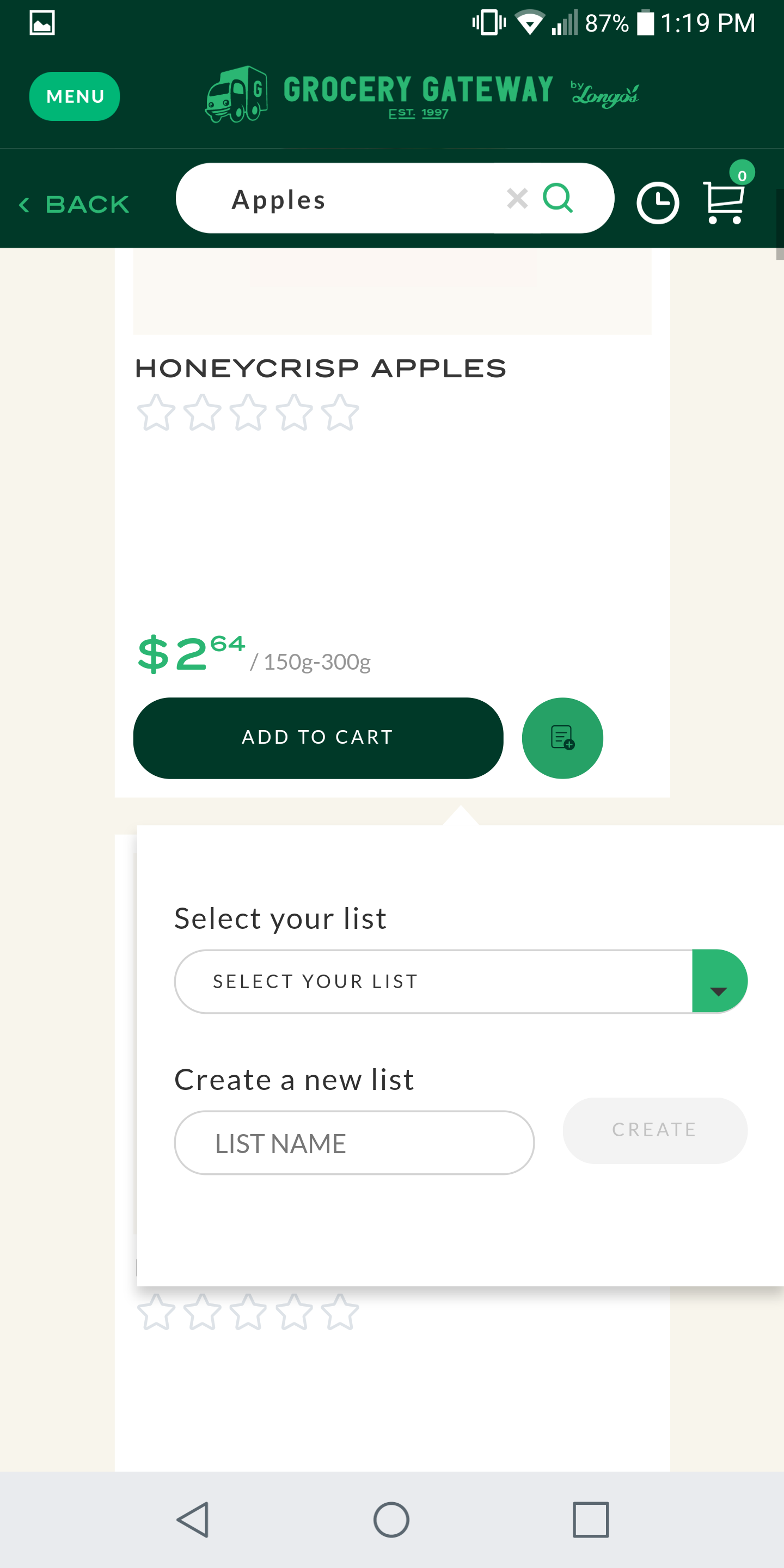784x1568 pixels.
Task: Focus the LIST NAME input field
Action: 354,1143
